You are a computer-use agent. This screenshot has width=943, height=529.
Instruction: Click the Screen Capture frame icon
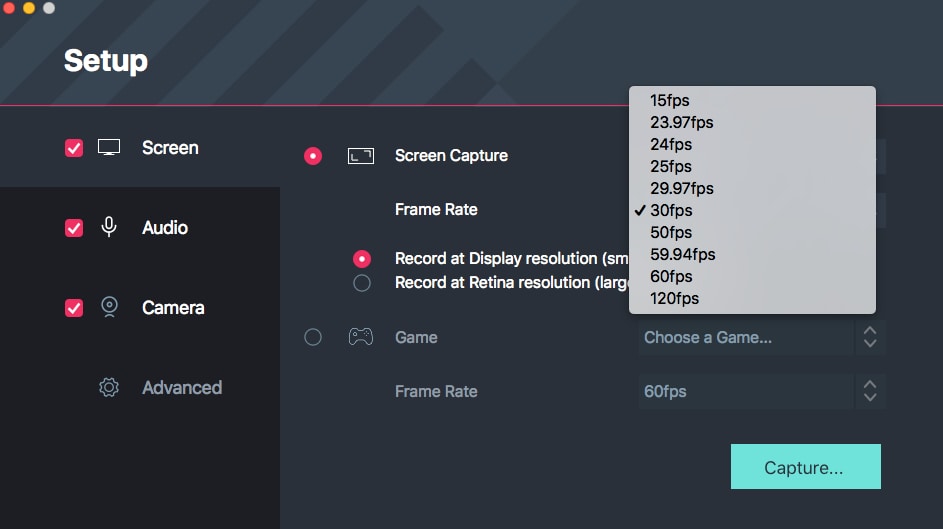pos(360,156)
